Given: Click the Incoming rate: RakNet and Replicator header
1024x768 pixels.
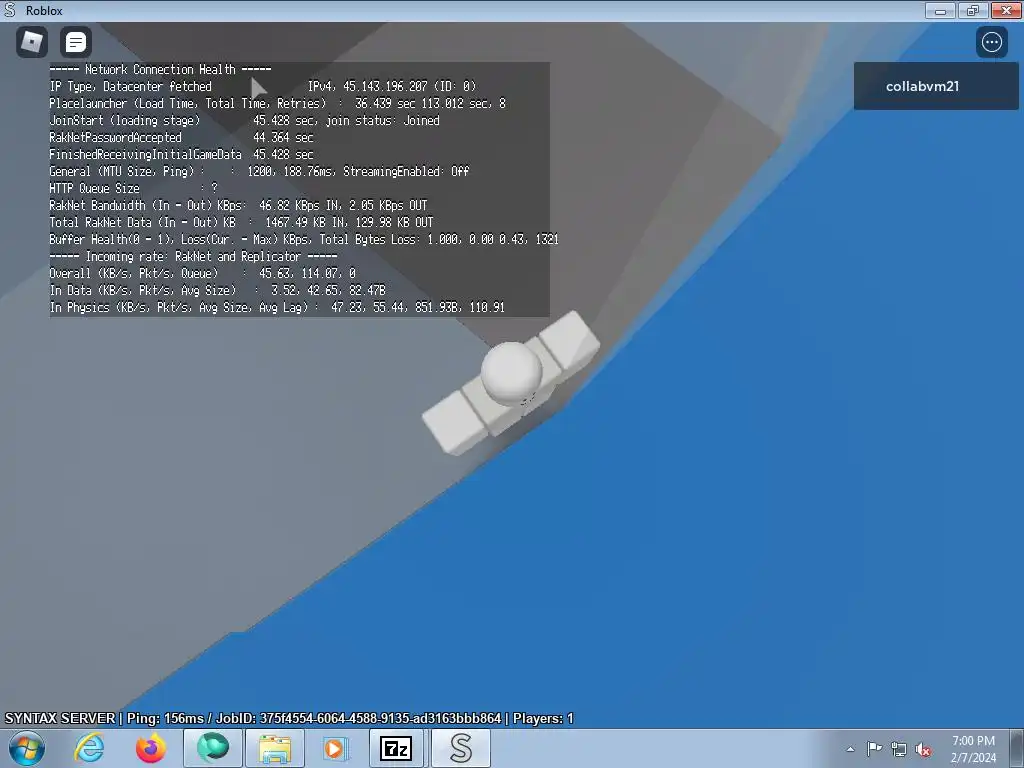Looking at the screenshot, I should (193, 256).
